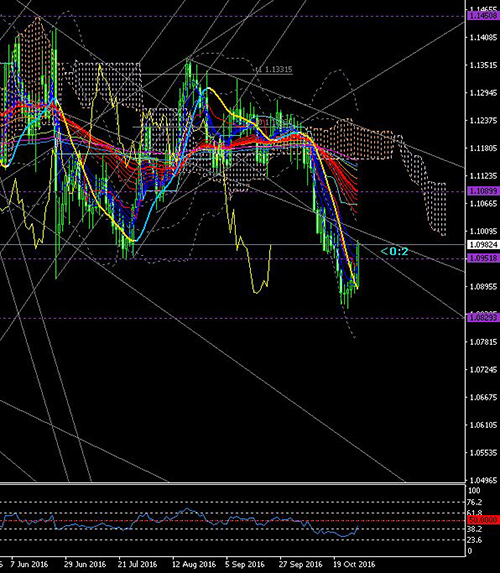Viewport: 500px width, 573px height.
Task: Click the 19 Oct 2016 date label
Action: click(x=354, y=564)
